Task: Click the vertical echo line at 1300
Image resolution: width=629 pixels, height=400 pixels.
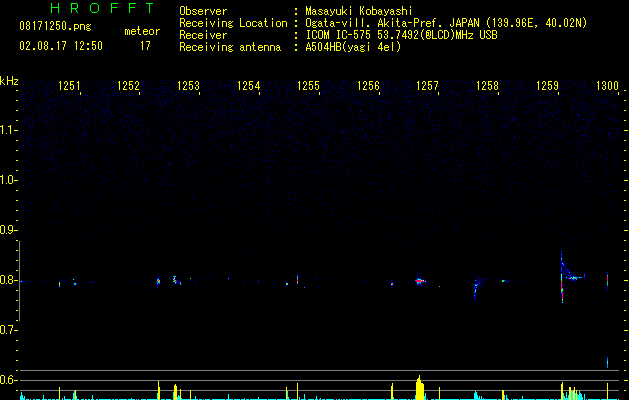Action: 607,281
